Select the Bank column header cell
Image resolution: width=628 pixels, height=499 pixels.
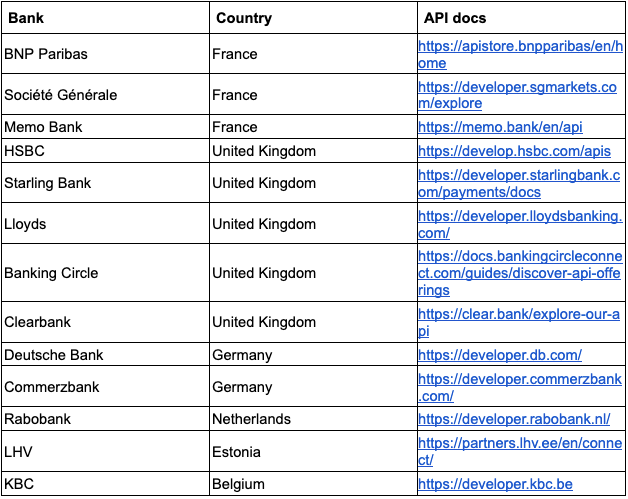click(105, 18)
